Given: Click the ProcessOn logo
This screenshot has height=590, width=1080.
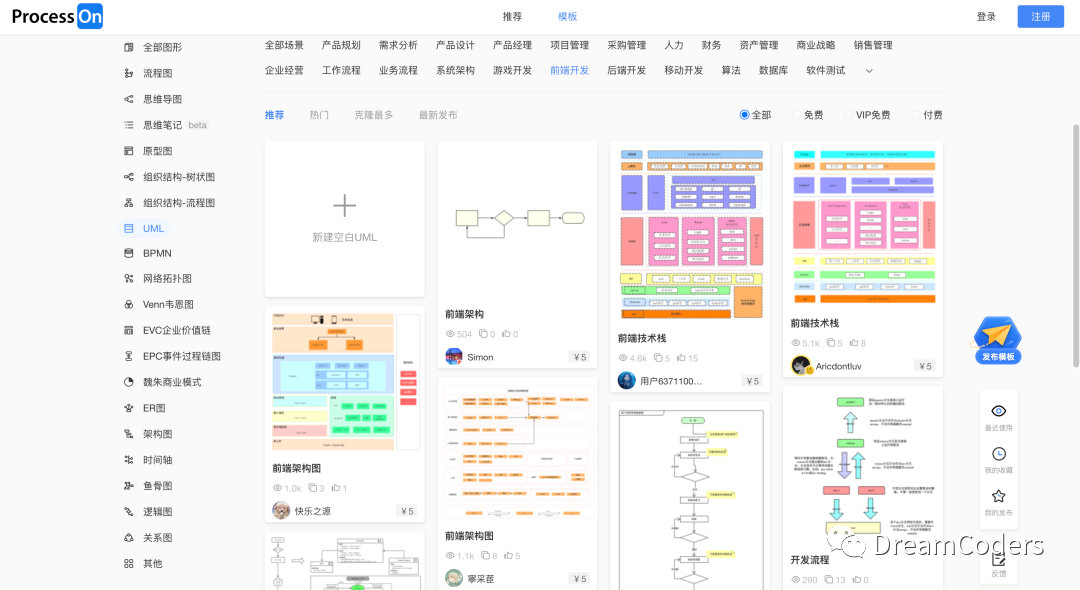Looking at the screenshot, I should coord(57,17).
